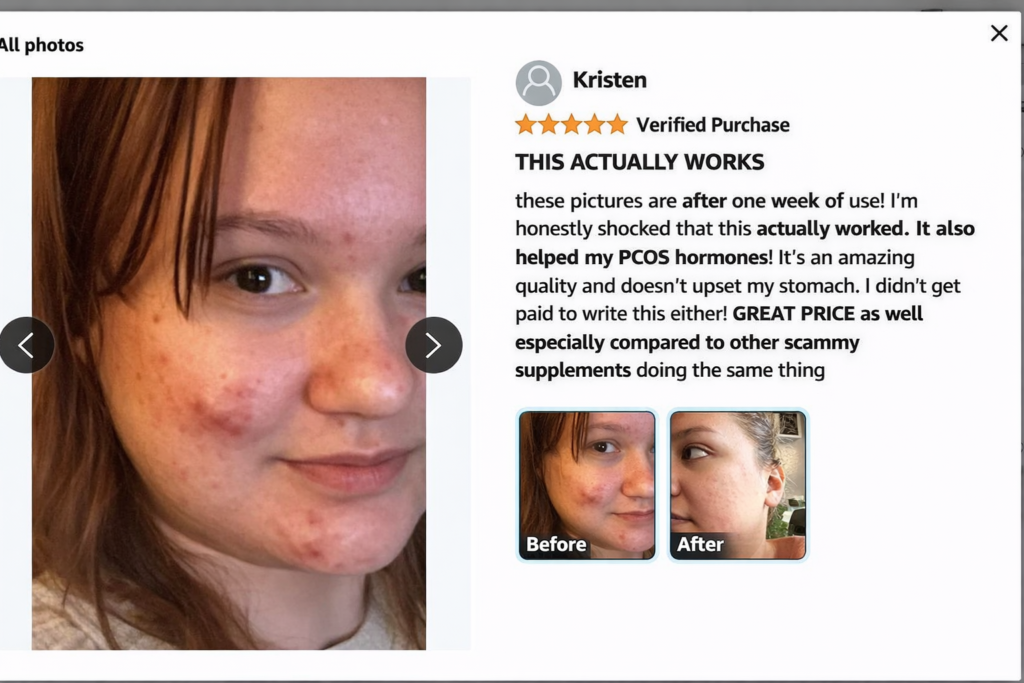Viewport: 1024px width, 683px height.
Task: Click the reviewer name Kristen
Action: [x=609, y=80]
